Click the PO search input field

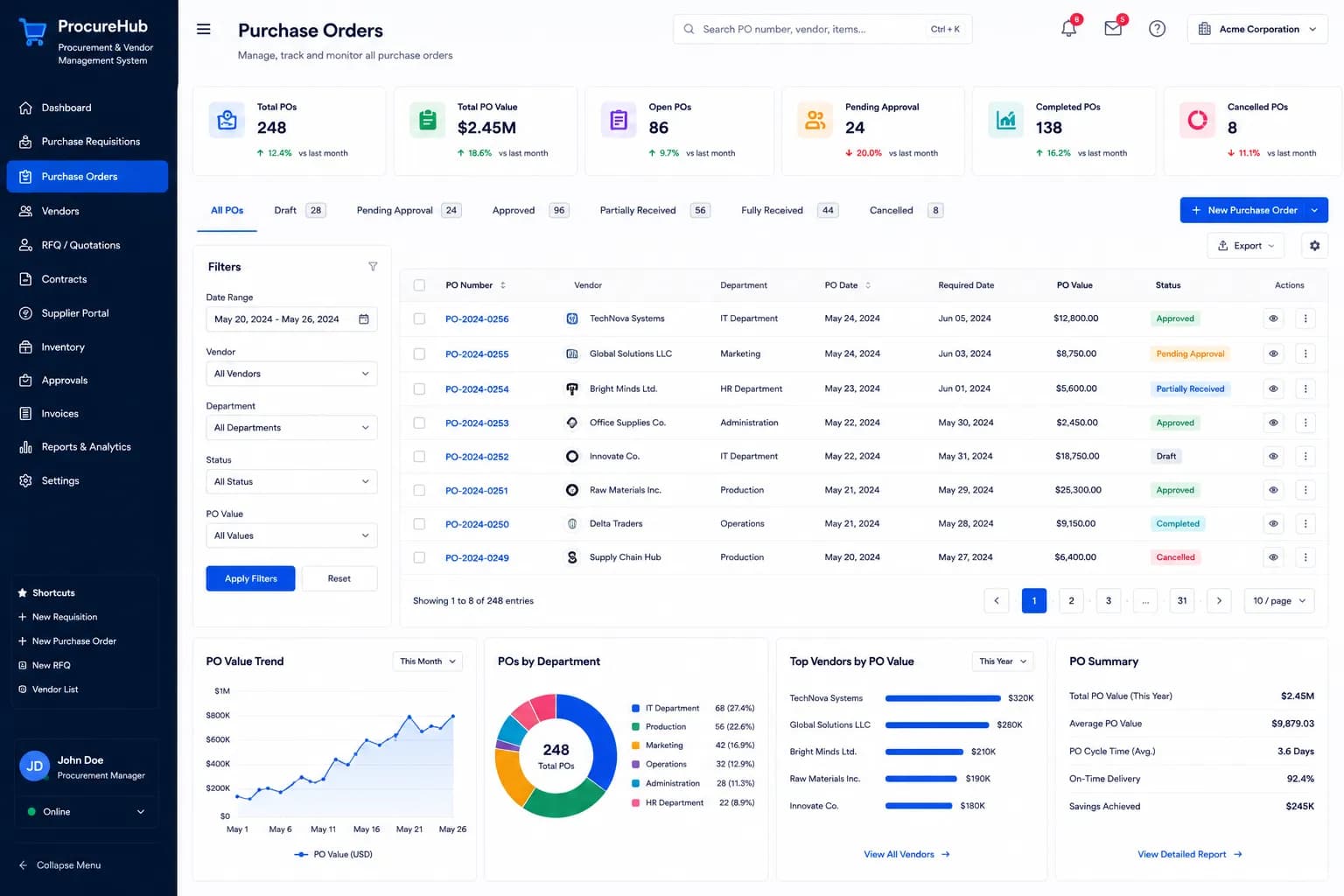[x=822, y=29]
